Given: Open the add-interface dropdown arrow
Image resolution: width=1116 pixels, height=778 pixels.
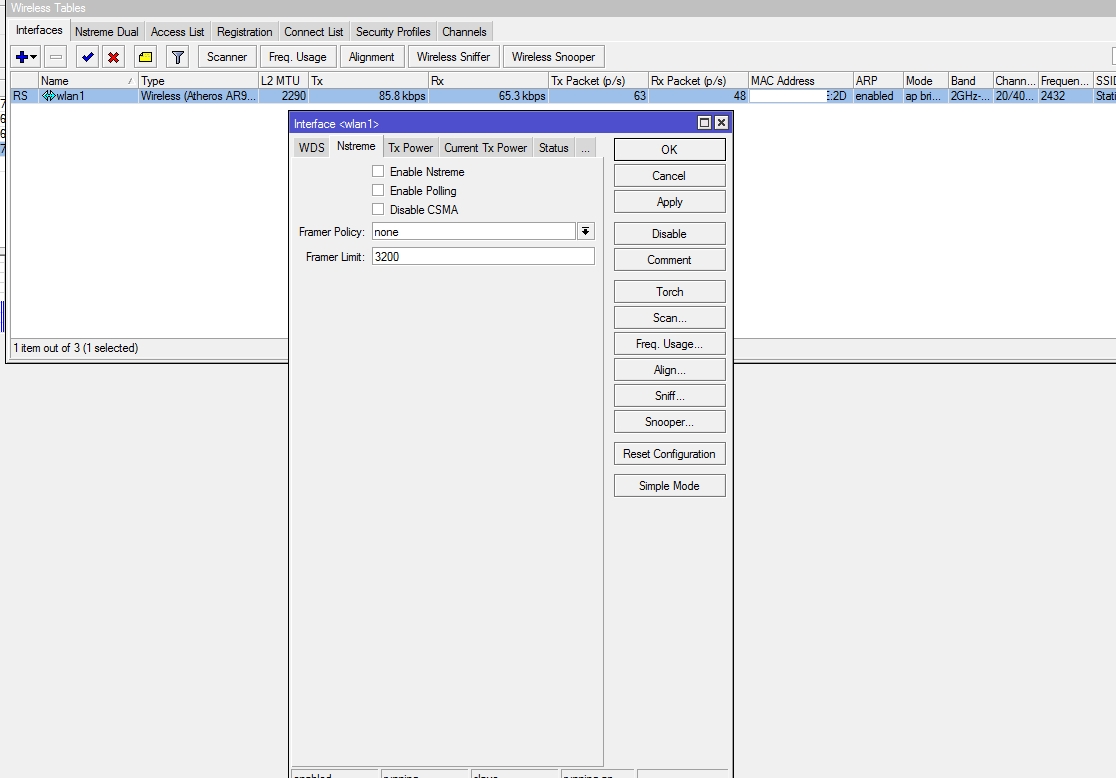Looking at the screenshot, I should tap(34, 57).
